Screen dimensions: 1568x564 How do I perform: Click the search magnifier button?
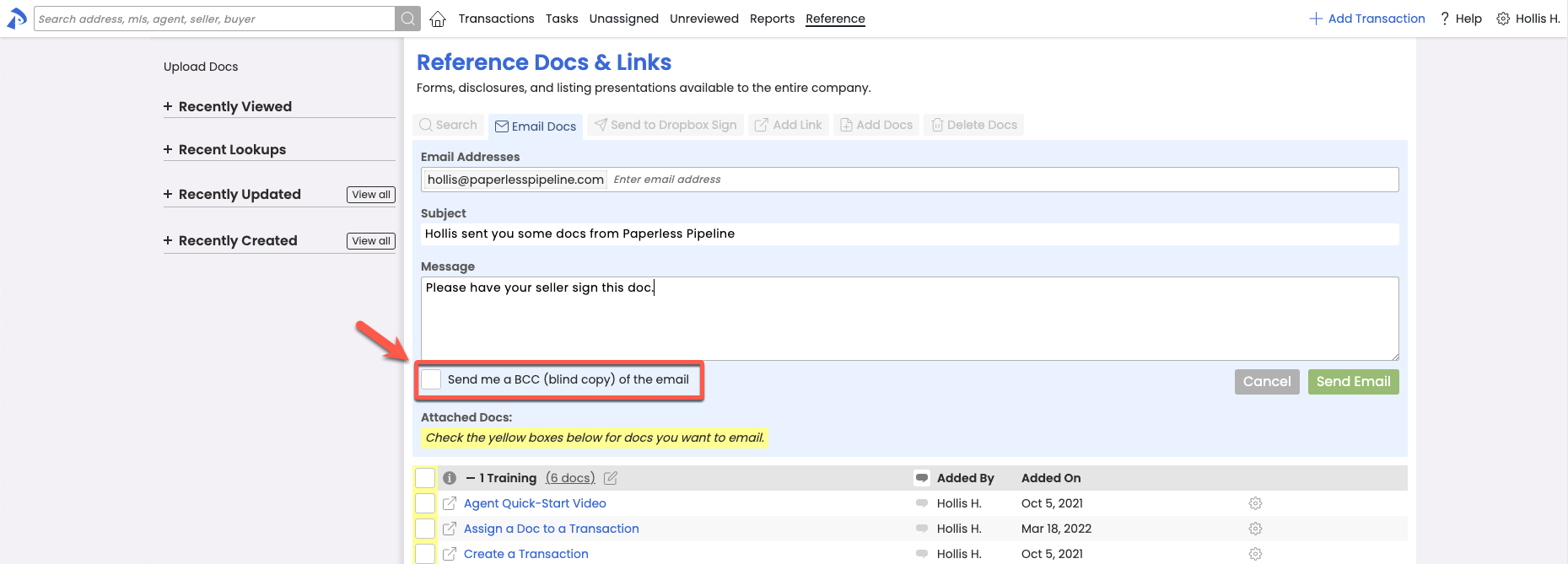407,19
